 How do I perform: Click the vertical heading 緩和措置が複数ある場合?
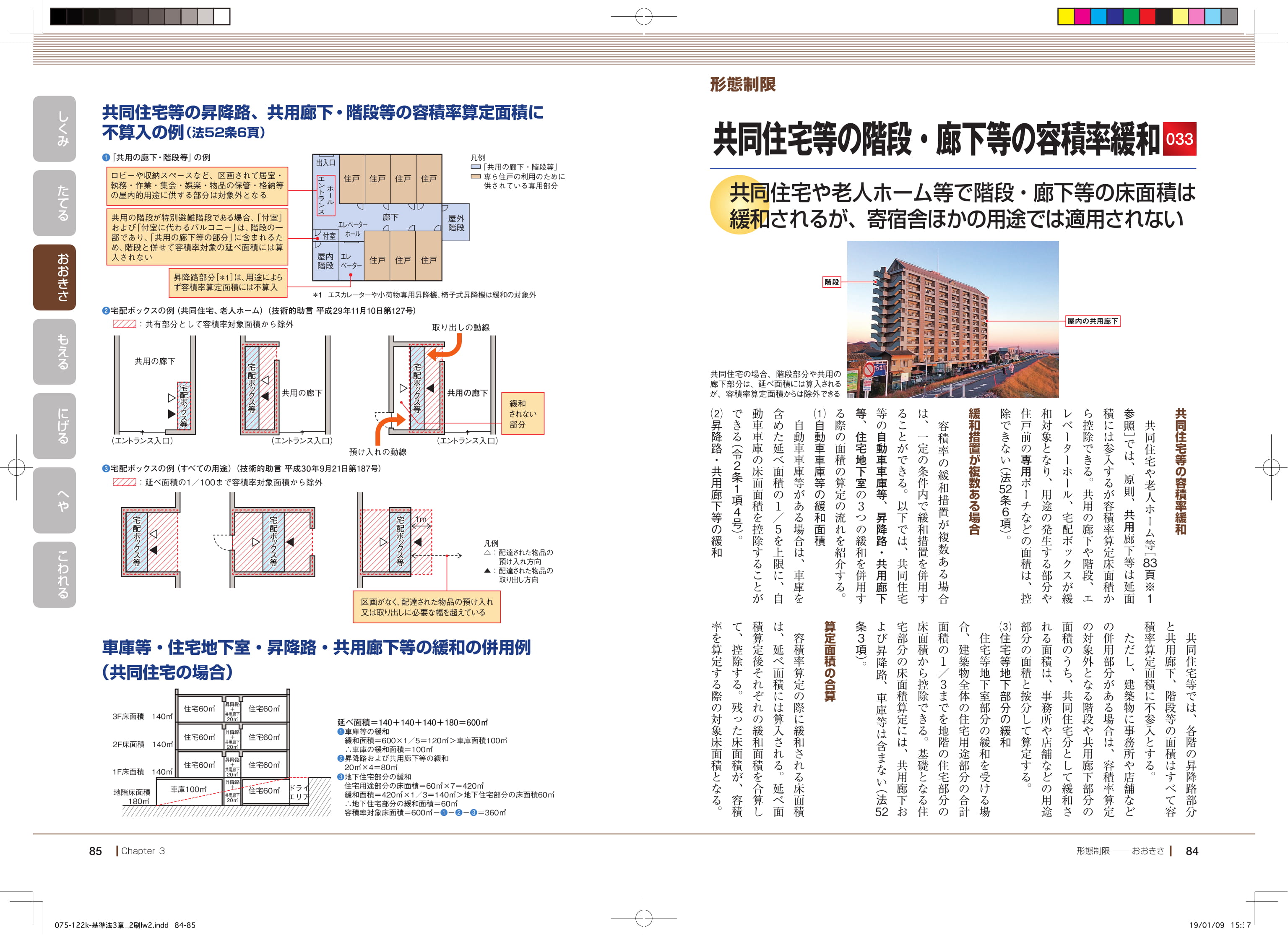[x=975, y=471]
